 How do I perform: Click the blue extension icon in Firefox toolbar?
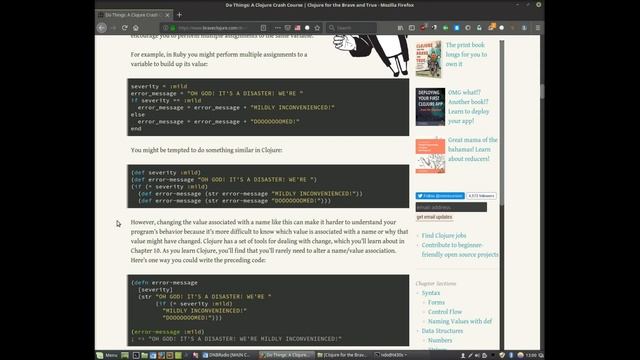point(457,28)
